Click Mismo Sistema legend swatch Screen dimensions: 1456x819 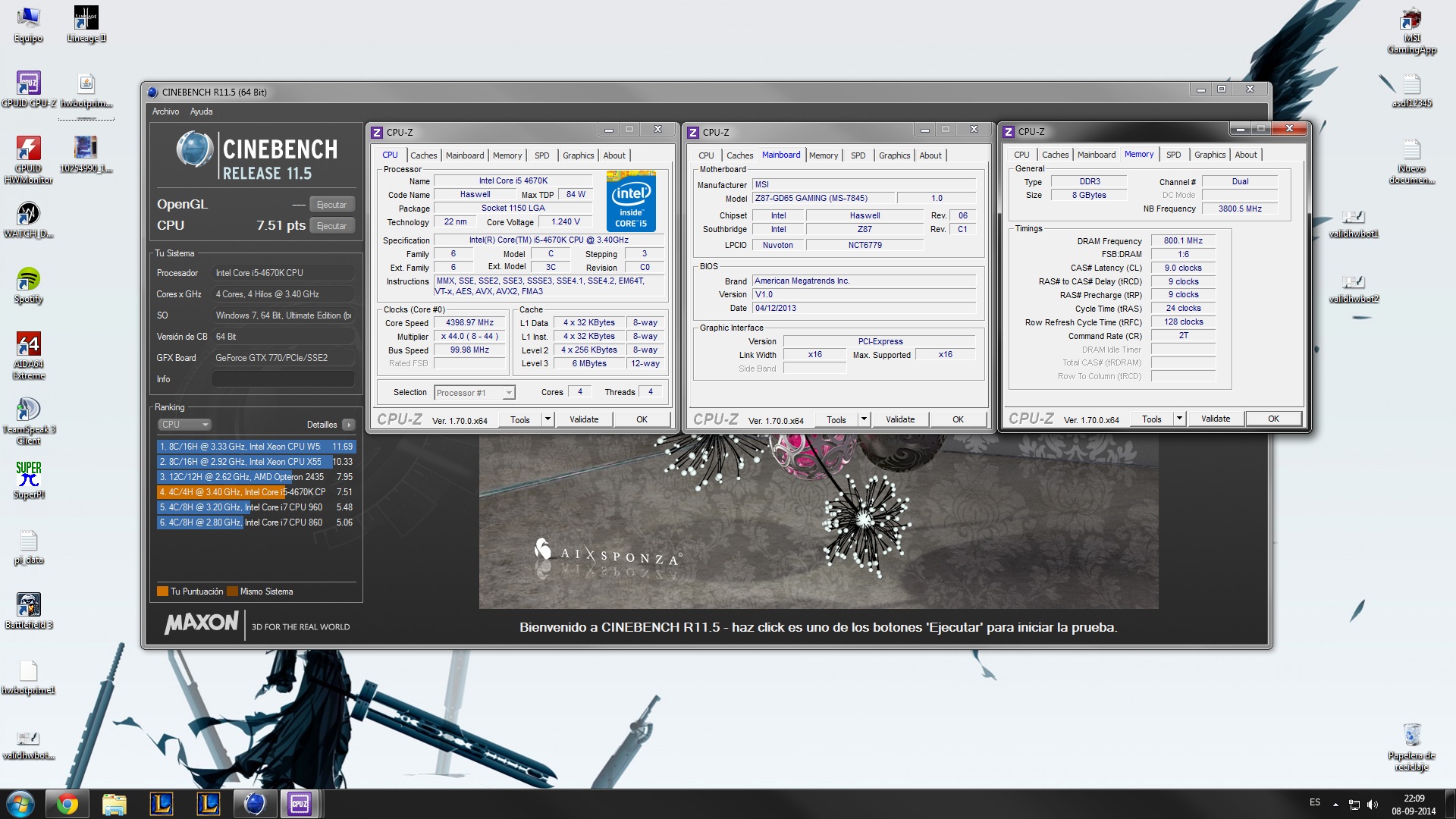tap(232, 591)
